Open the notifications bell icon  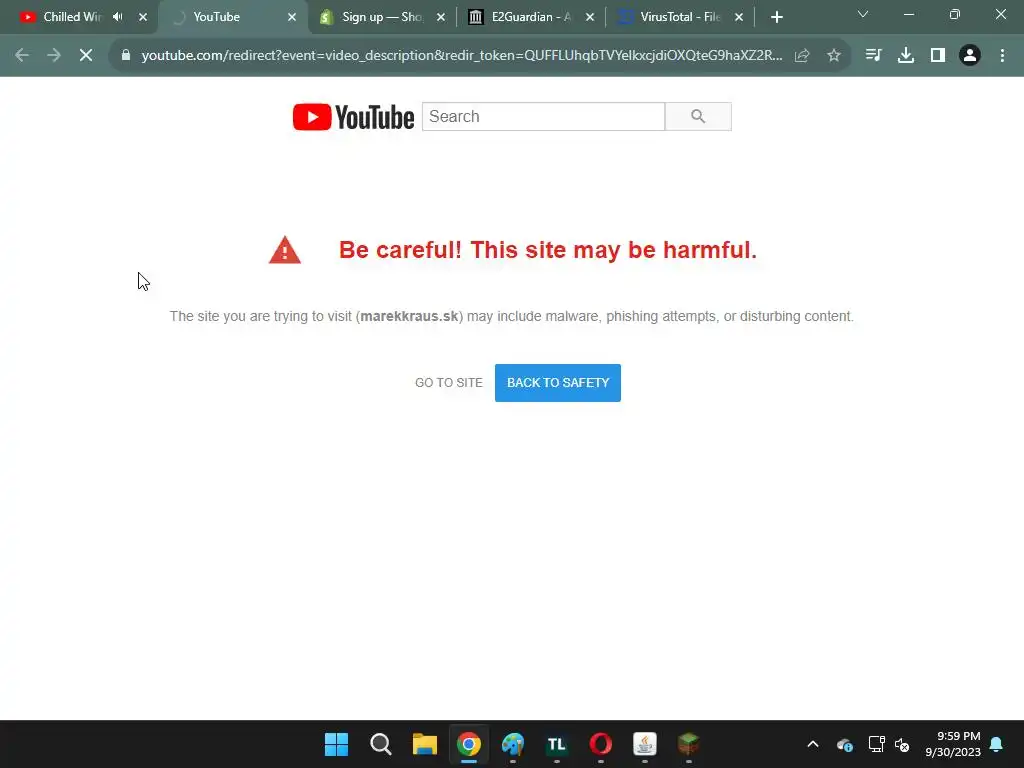997,744
